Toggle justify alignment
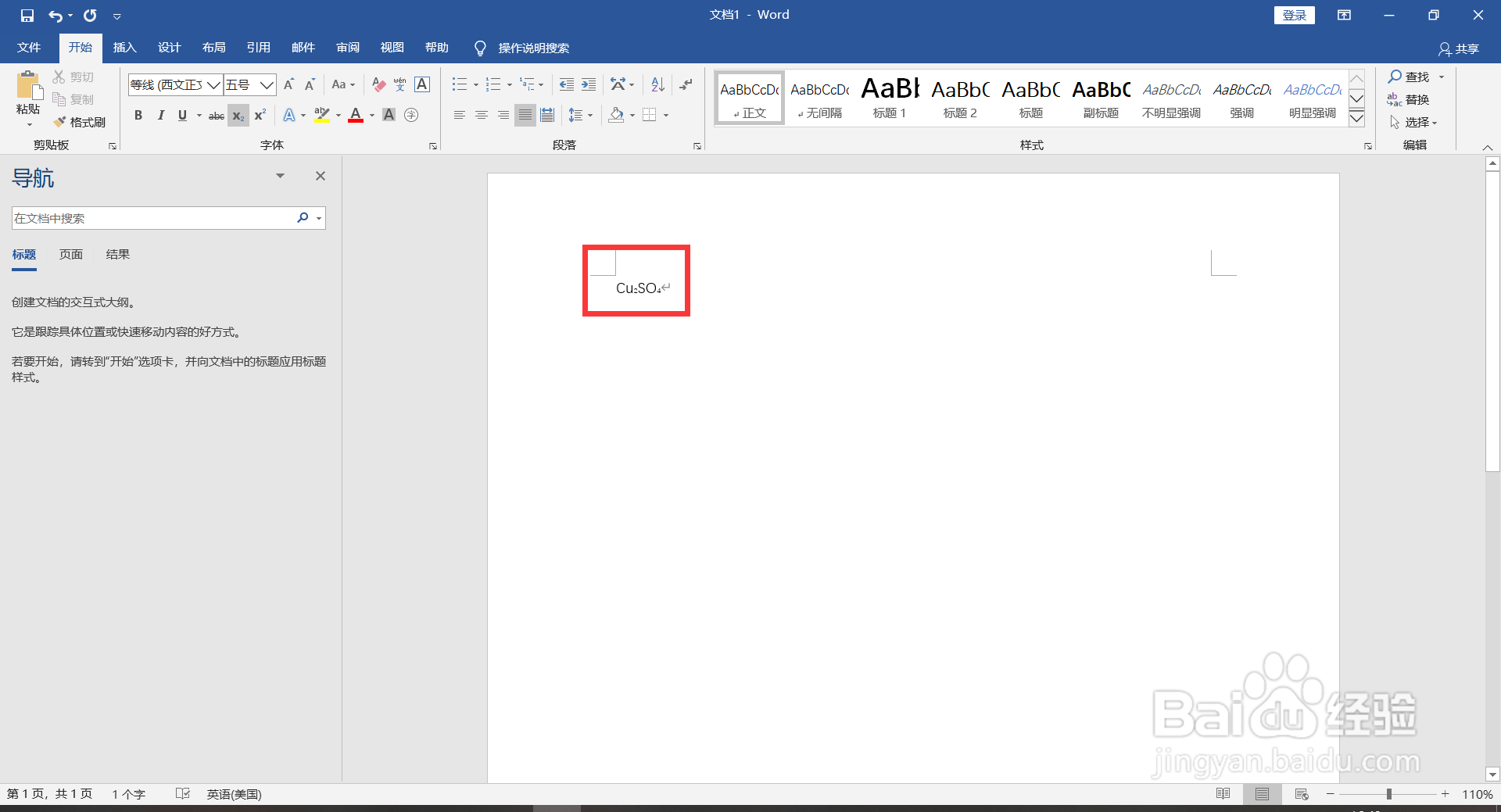This screenshot has width=1501, height=812. point(525,115)
